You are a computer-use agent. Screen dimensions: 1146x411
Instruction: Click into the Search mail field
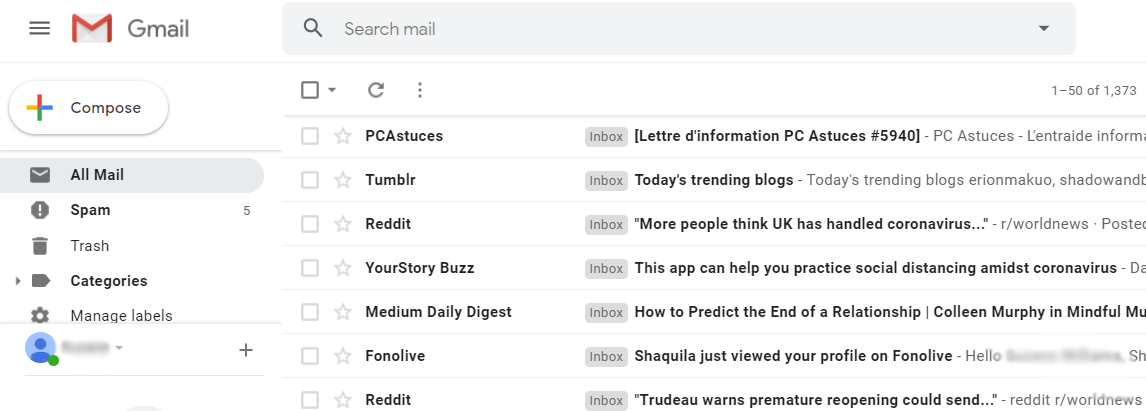pyautogui.click(x=680, y=29)
